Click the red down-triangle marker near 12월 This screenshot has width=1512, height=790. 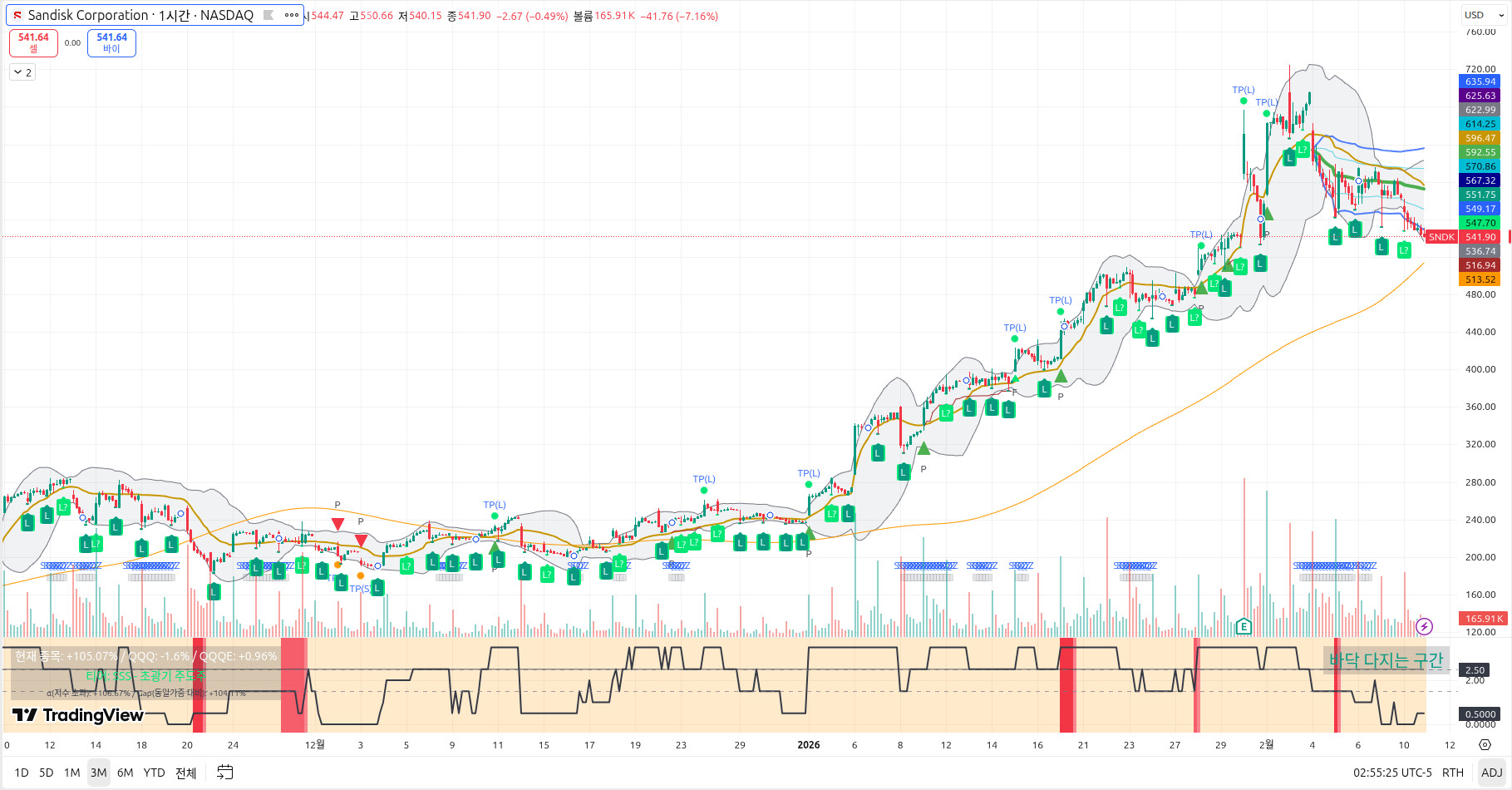point(337,523)
